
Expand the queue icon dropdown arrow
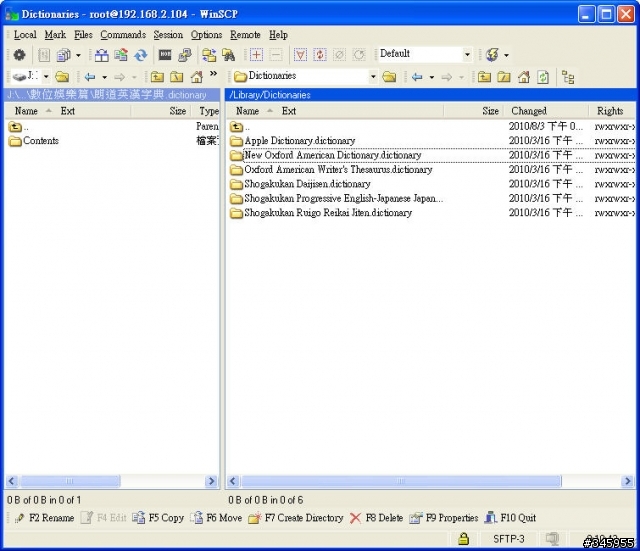[x=78, y=55]
